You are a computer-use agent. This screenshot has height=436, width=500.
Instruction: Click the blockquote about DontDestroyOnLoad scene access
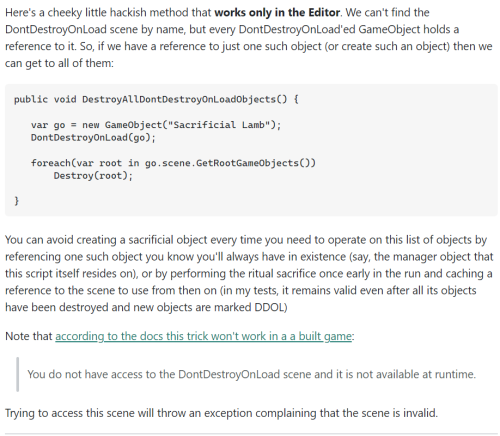tap(251, 374)
